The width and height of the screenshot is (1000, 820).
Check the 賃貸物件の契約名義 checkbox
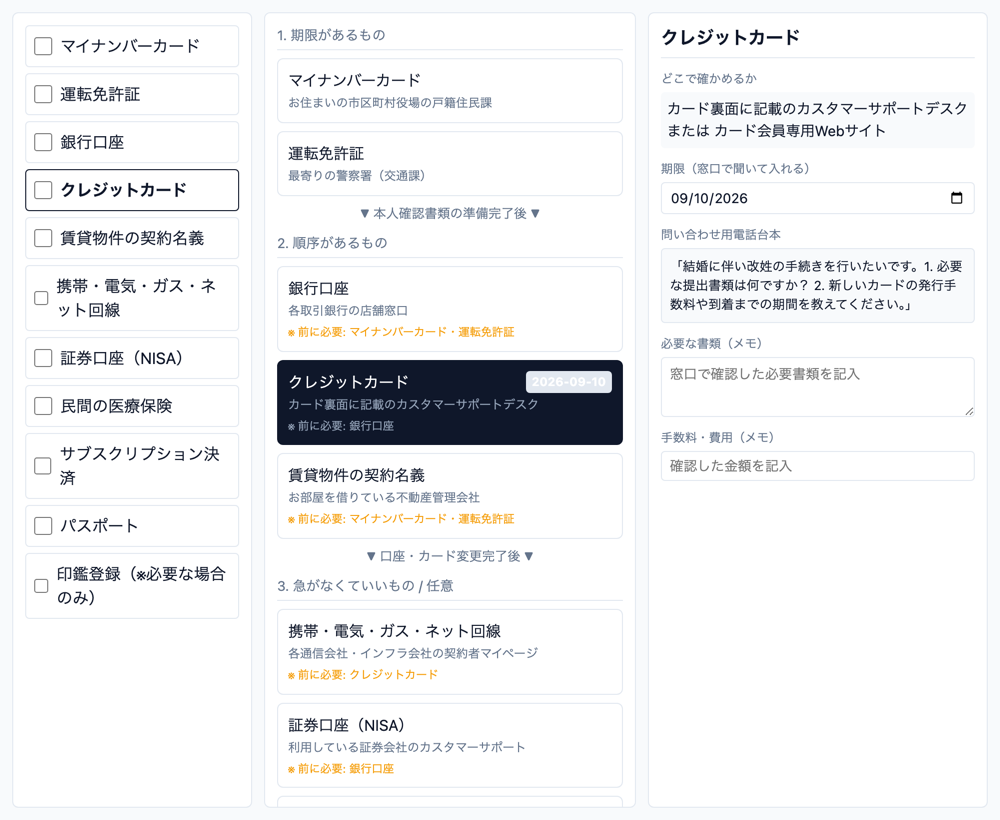pyautogui.click(x=43, y=238)
